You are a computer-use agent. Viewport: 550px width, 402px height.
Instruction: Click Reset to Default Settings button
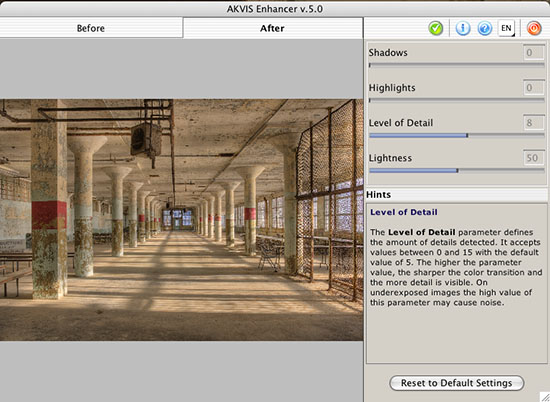pyautogui.click(x=457, y=383)
